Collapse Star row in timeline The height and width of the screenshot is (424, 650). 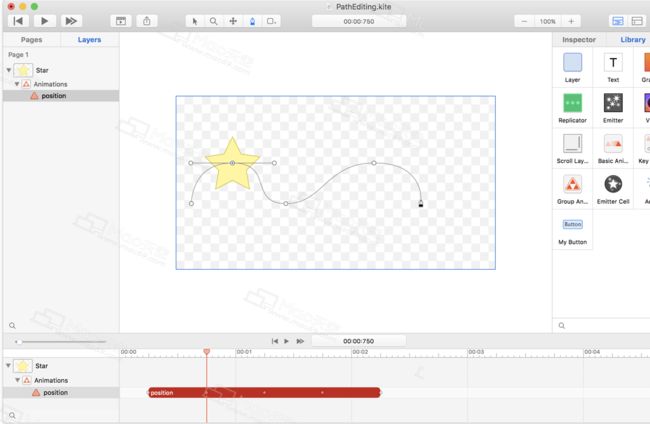pos(8,366)
